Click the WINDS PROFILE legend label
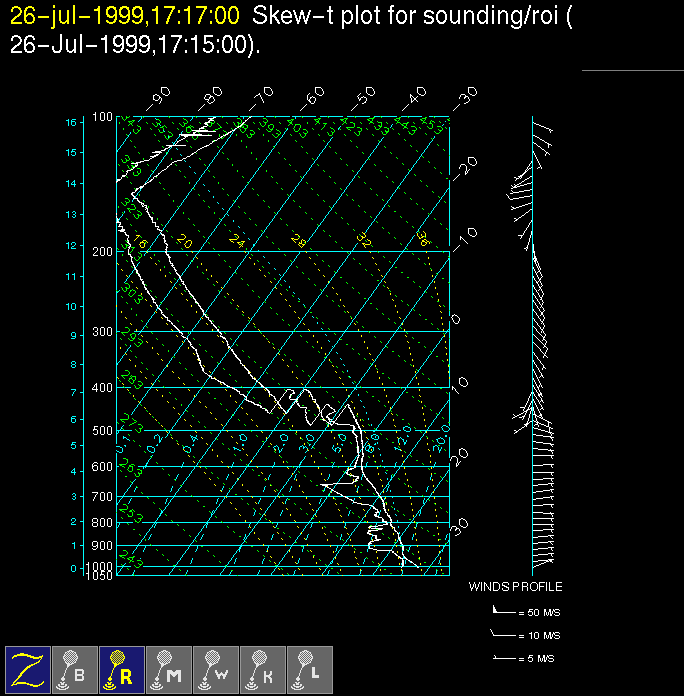The image size is (684, 696). pyautogui.click(x=516, y=587)
